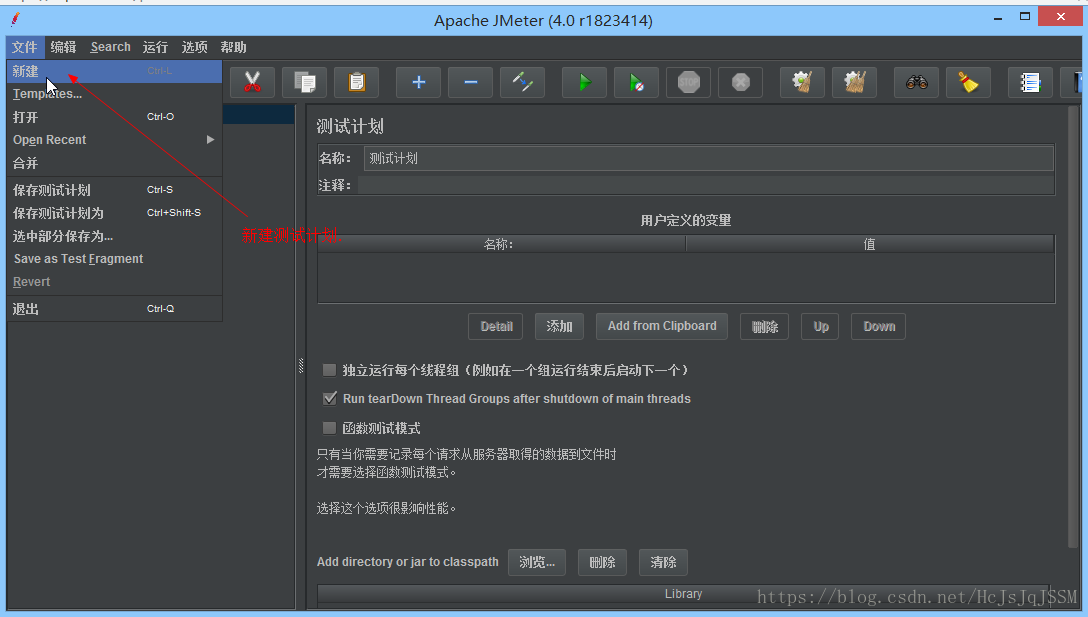Click Add from Clipboard button
The image size is (1088, 617).
point(662,326)
